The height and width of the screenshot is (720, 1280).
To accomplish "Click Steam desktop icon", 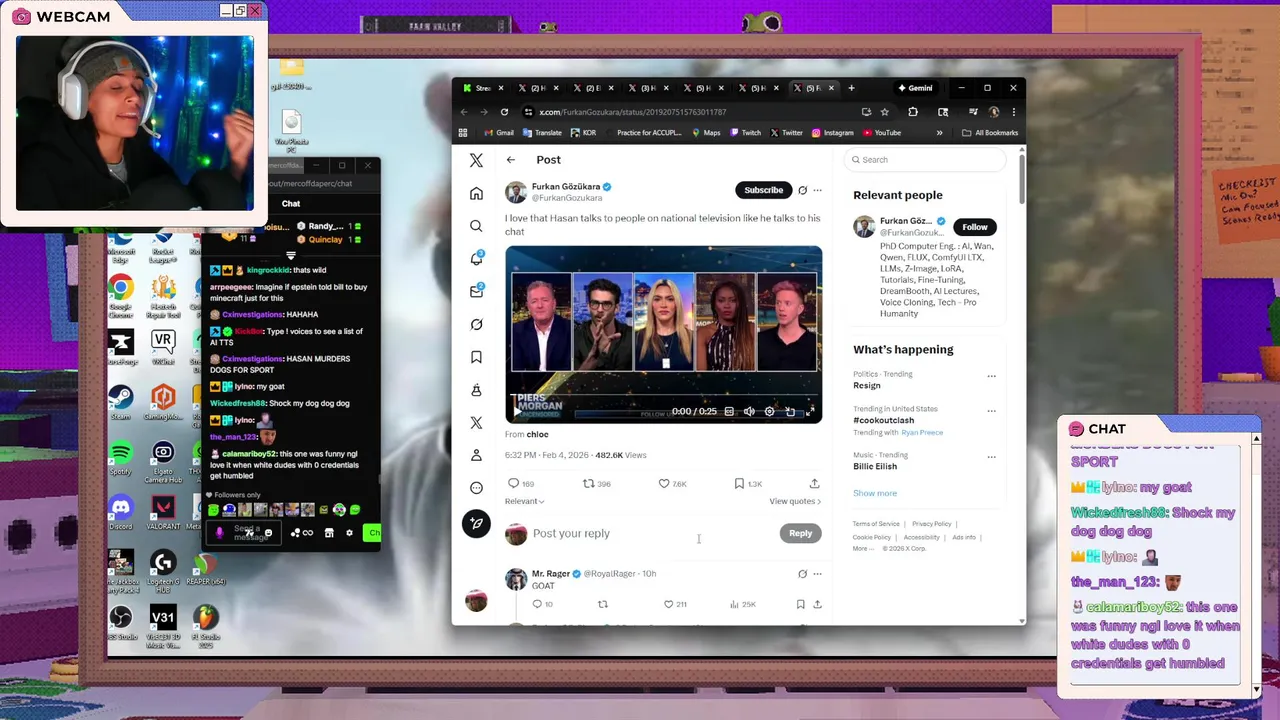I will (x=121, y=403).
